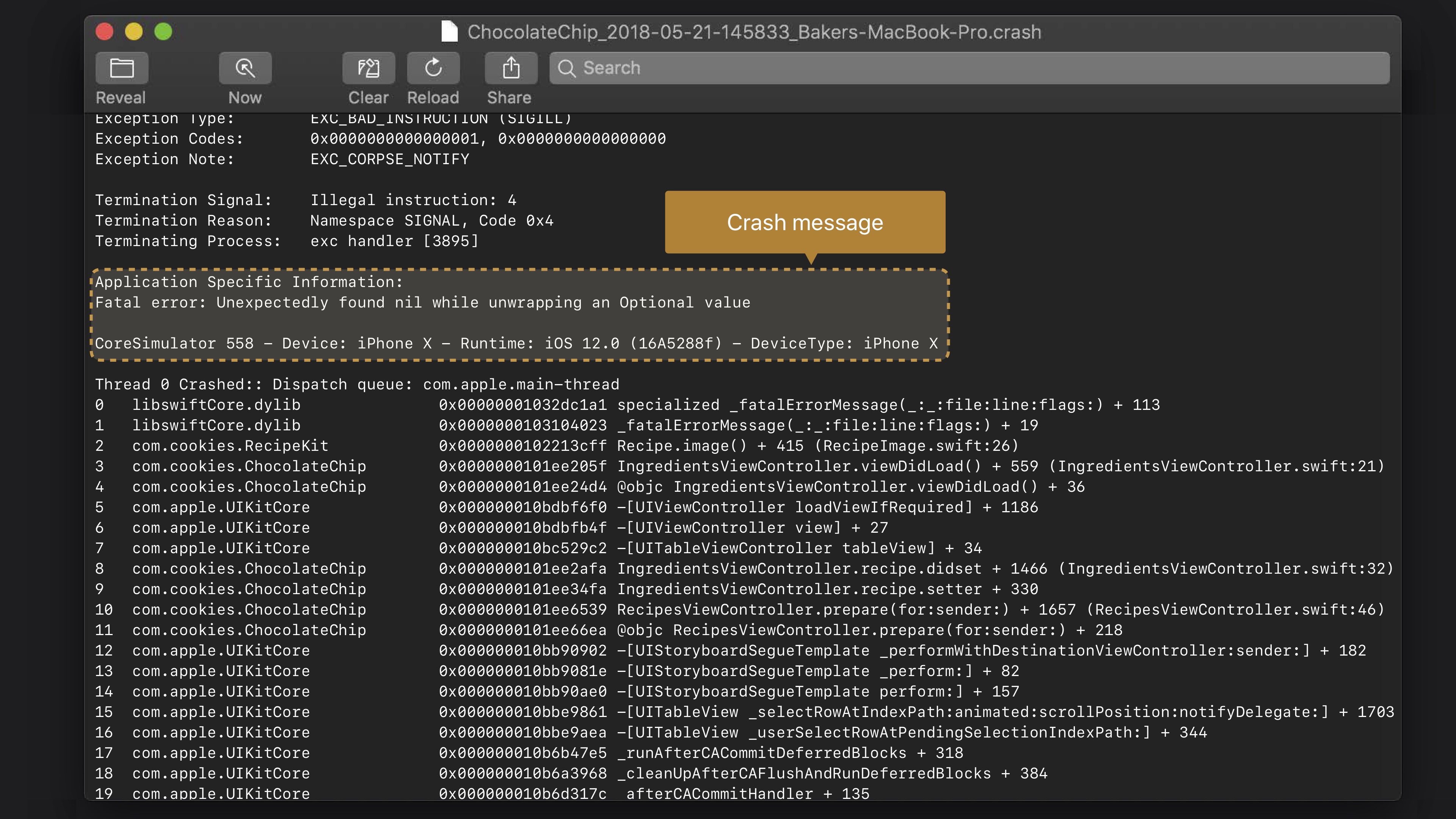The image size is (1456, 819).
Task: Click the Crash message callout label
Action: (x=804, y=222)
